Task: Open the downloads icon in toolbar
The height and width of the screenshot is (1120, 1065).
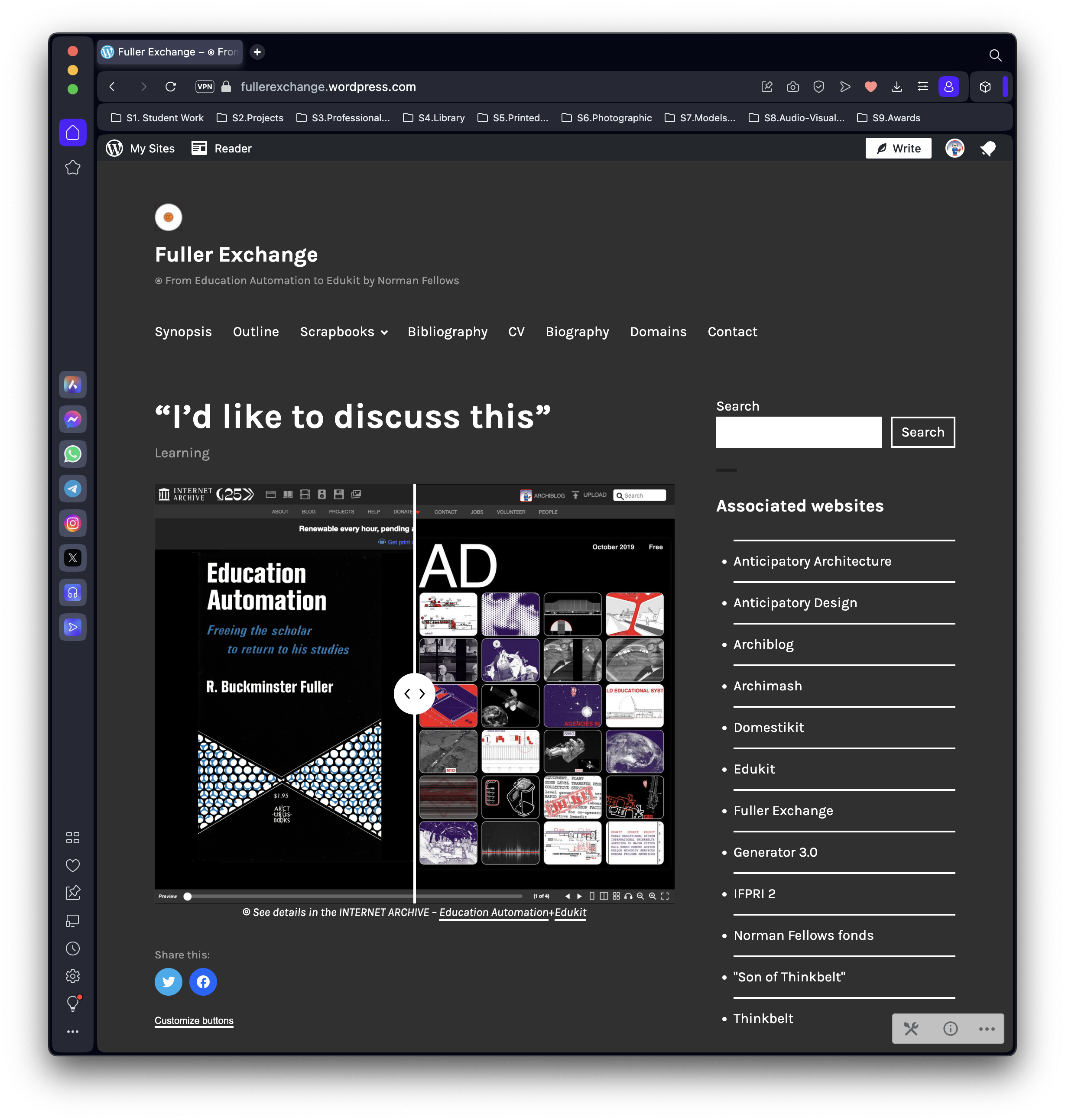Action: click(x=897, y=87)
